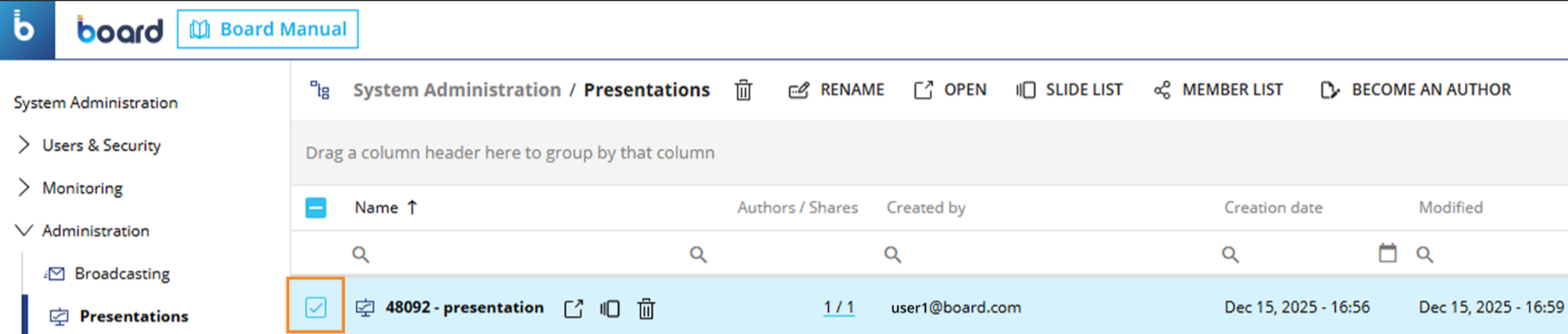
Task: Click the tree structure icon beside breadcrumb
Action: [x=319, y=89]
